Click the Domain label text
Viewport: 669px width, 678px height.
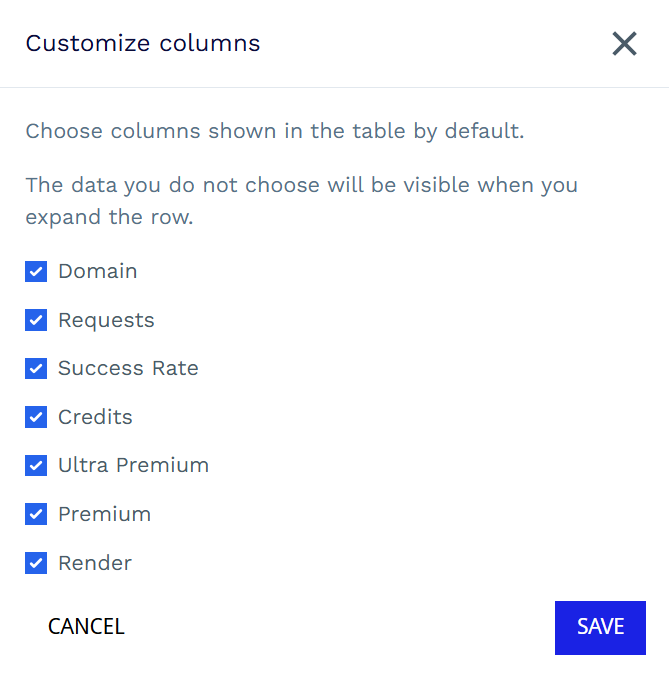(x=98, y=271)
